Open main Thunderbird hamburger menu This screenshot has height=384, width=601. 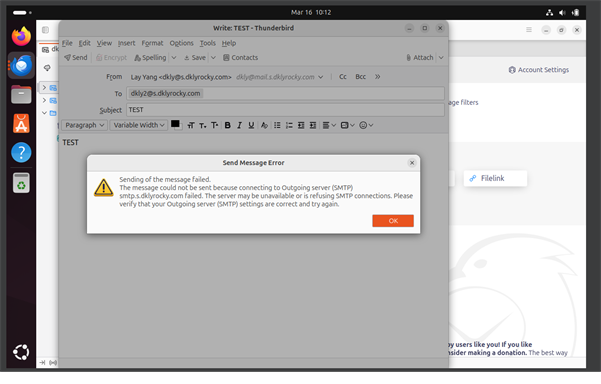coord(529,30)
